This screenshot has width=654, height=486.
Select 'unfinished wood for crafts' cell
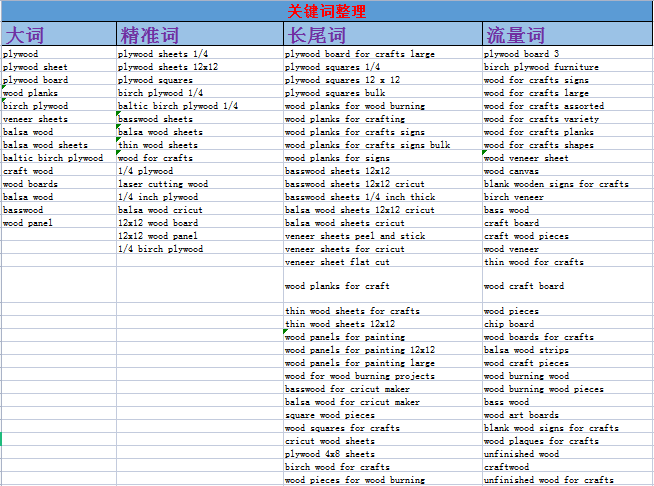tap(567, 480)
